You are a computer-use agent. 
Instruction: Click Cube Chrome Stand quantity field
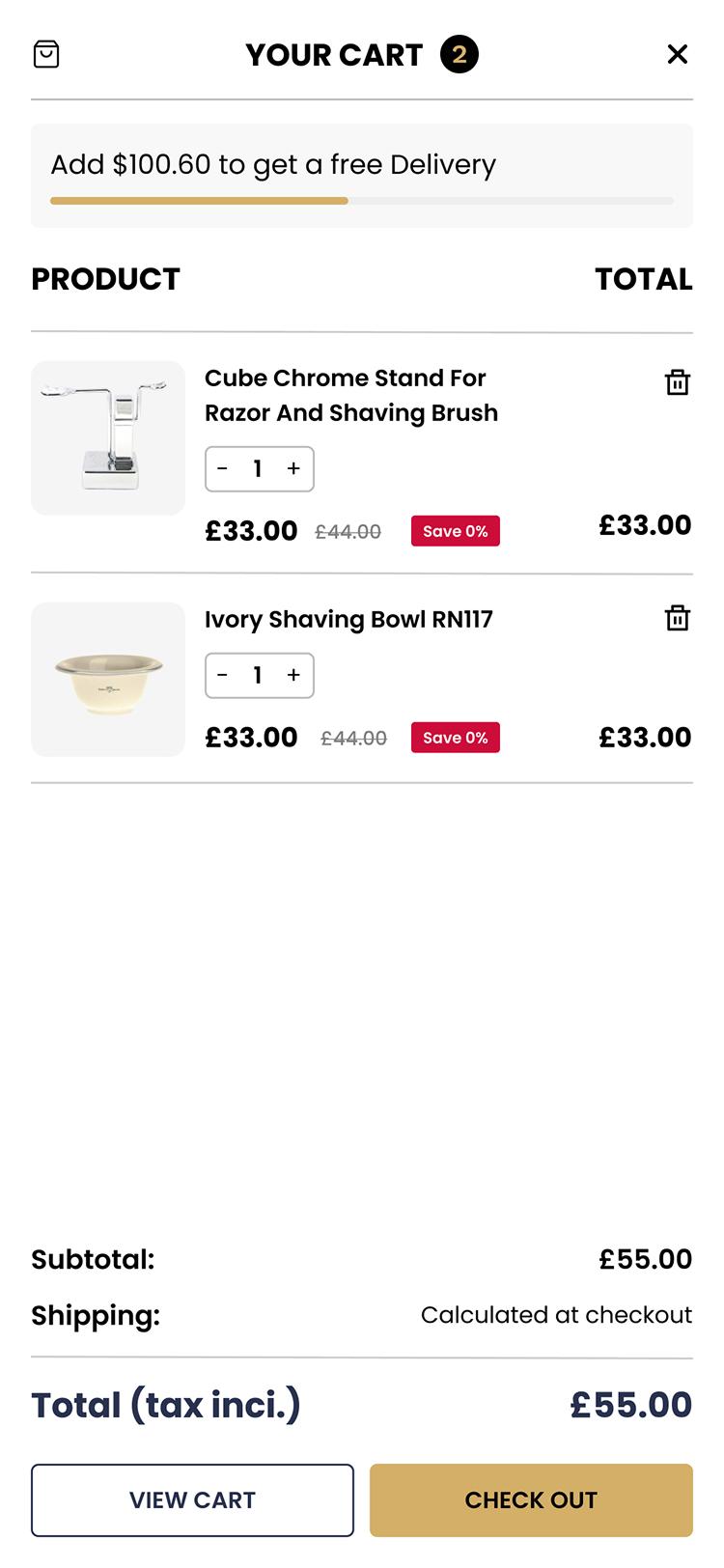tap(258, 469)
